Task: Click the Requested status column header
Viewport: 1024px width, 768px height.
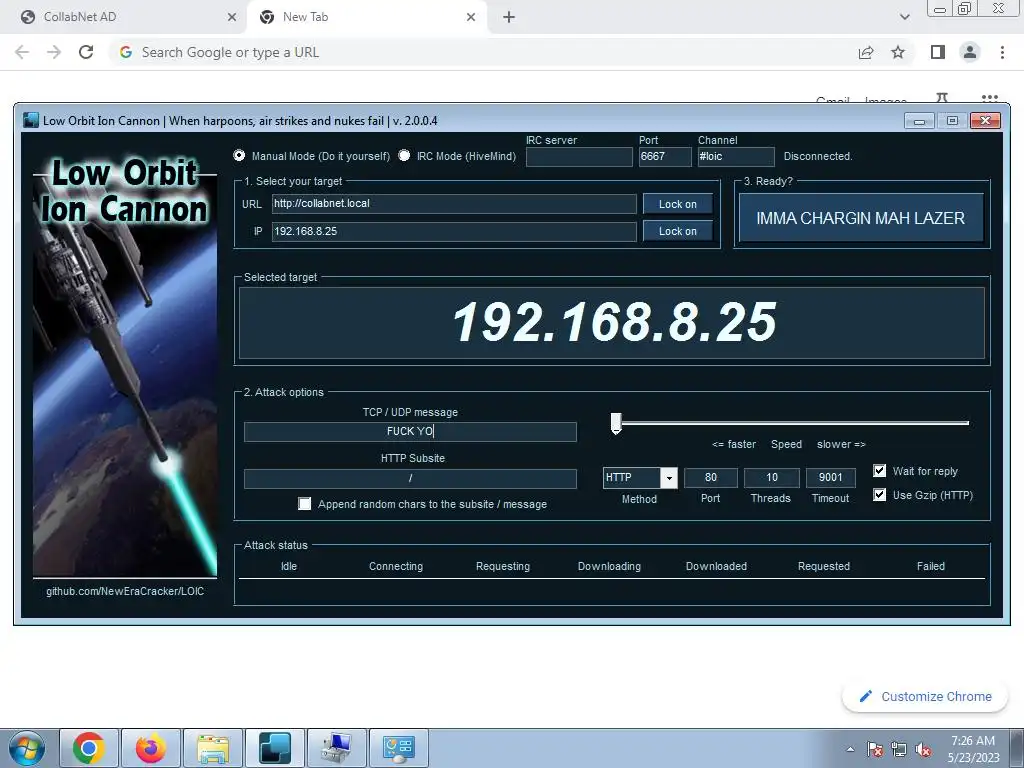Action: coord(824,566)
